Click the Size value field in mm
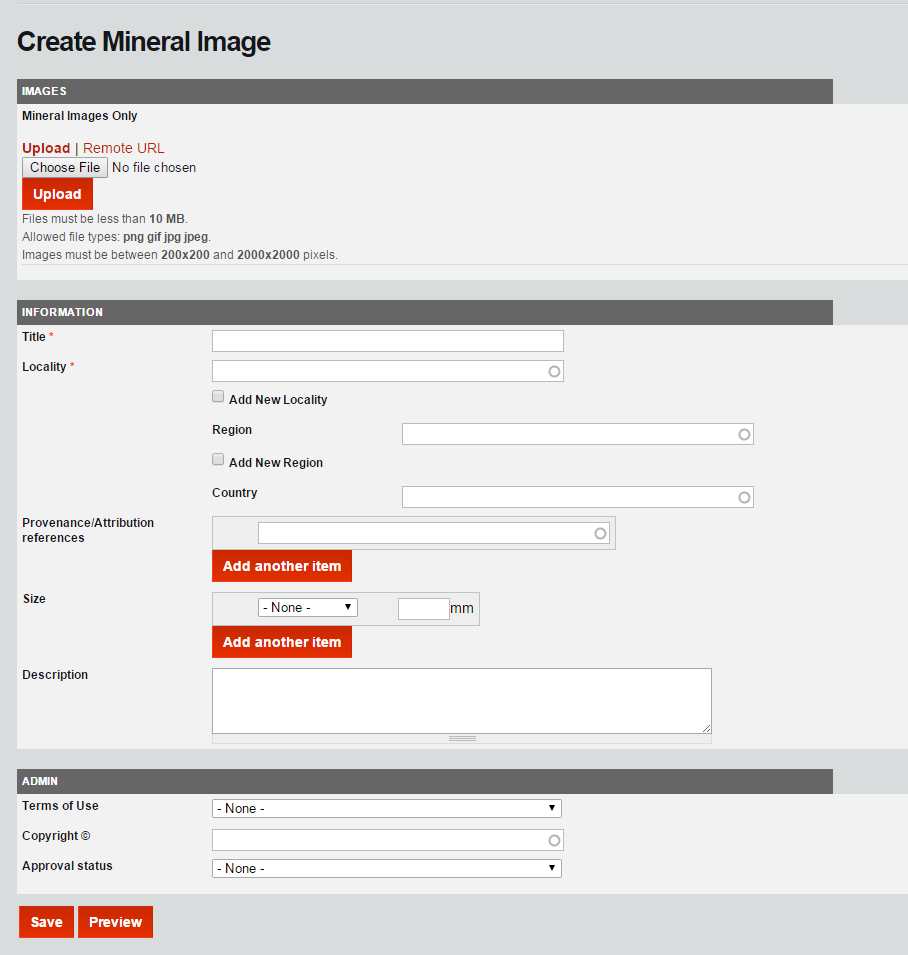This screenshot has height=955, width=908. [424, 609]
